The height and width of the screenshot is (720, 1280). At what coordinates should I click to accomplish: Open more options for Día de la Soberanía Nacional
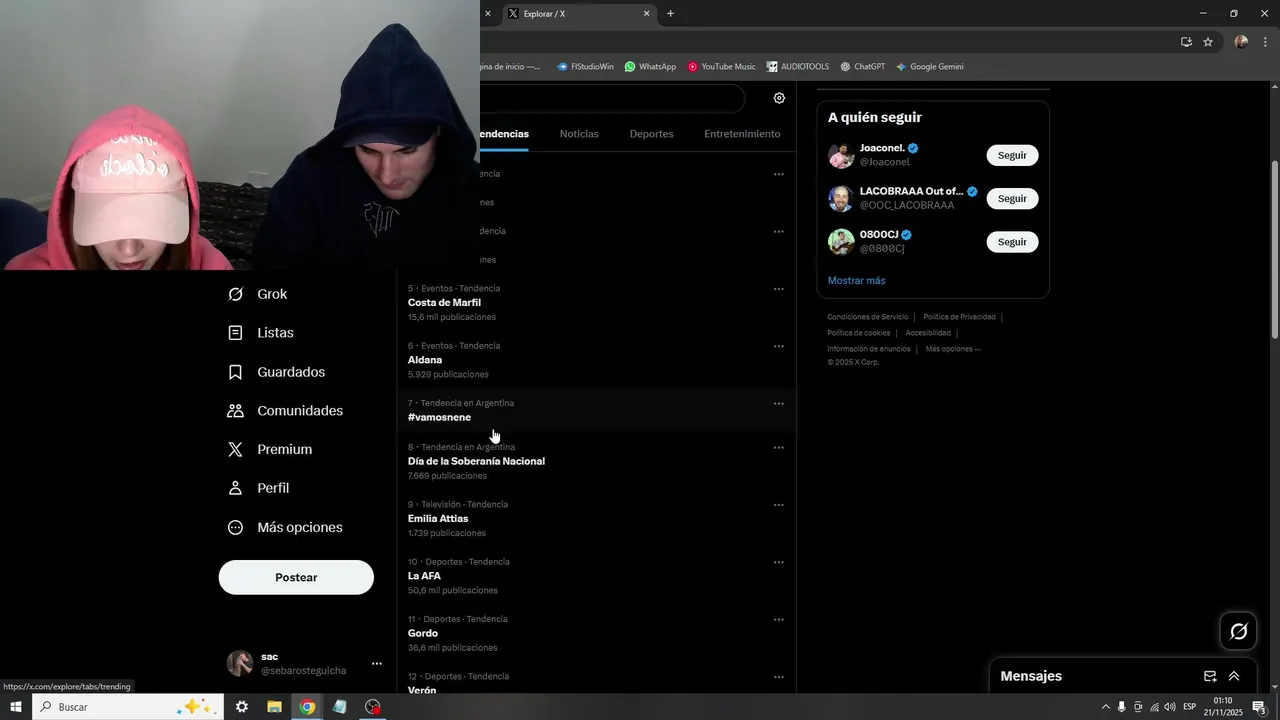[778, 448]
